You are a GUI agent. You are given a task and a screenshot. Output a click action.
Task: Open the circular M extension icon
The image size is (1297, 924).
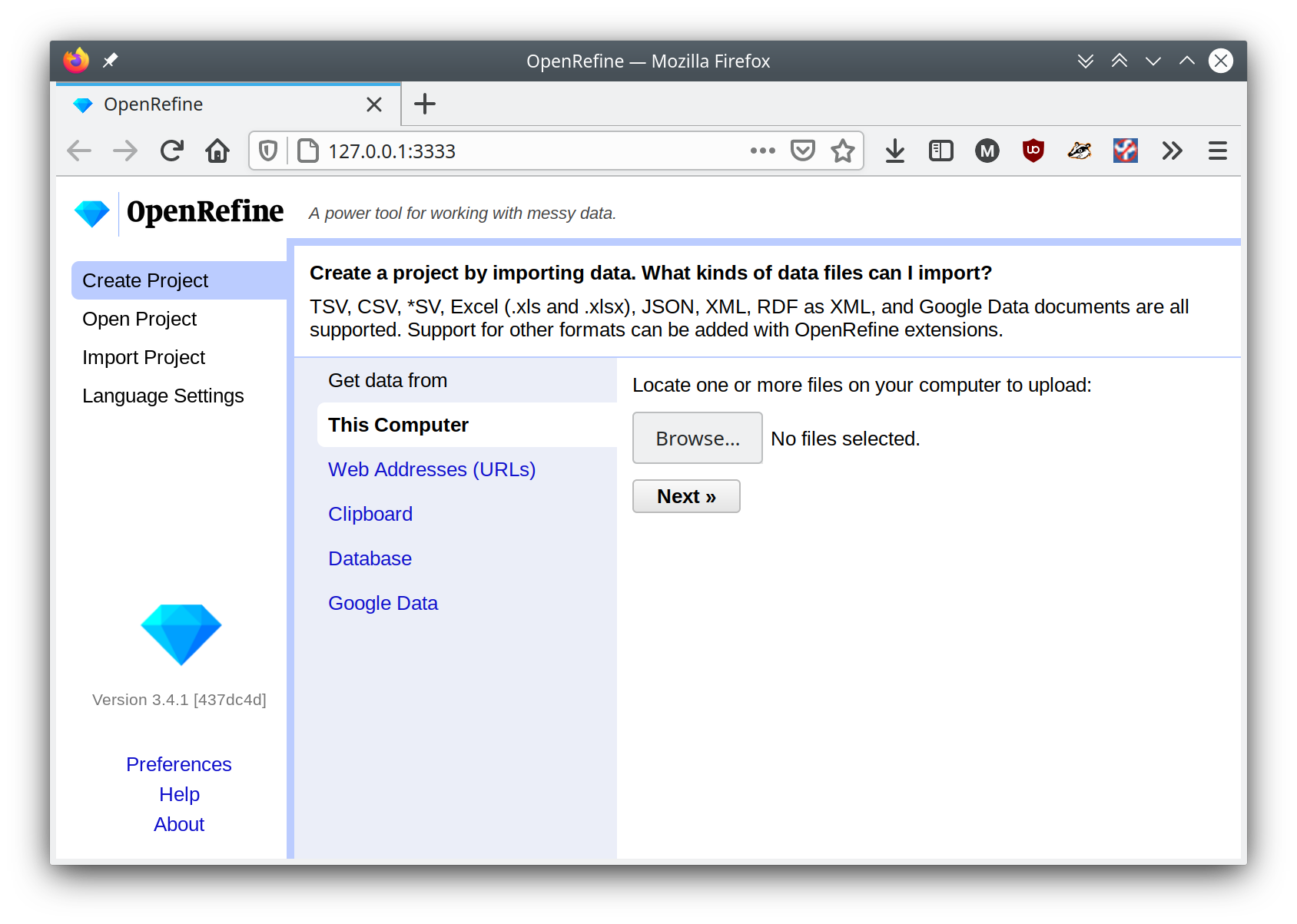point(987,151)
